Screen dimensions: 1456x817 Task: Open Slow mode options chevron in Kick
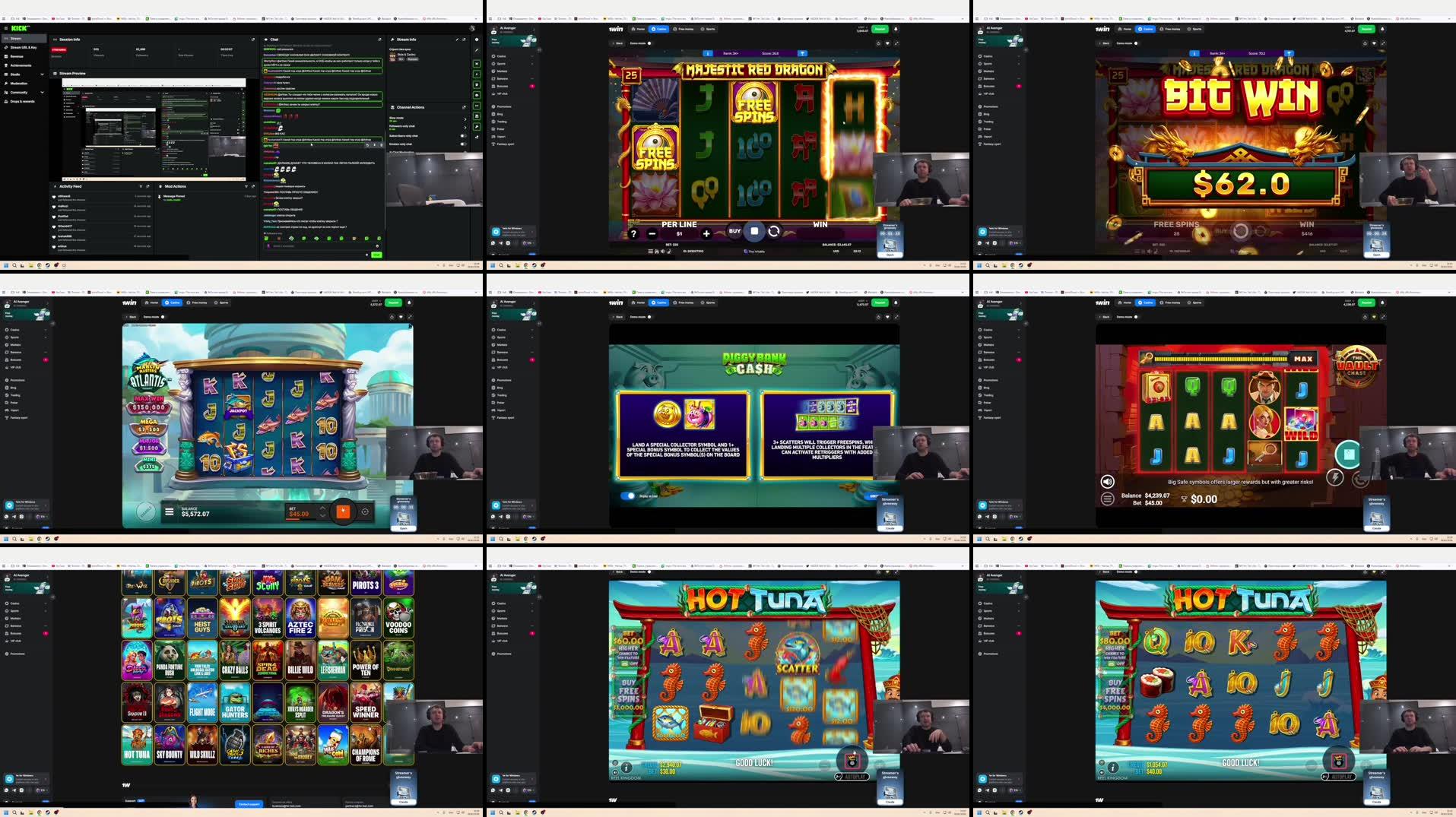click(465, 119)
